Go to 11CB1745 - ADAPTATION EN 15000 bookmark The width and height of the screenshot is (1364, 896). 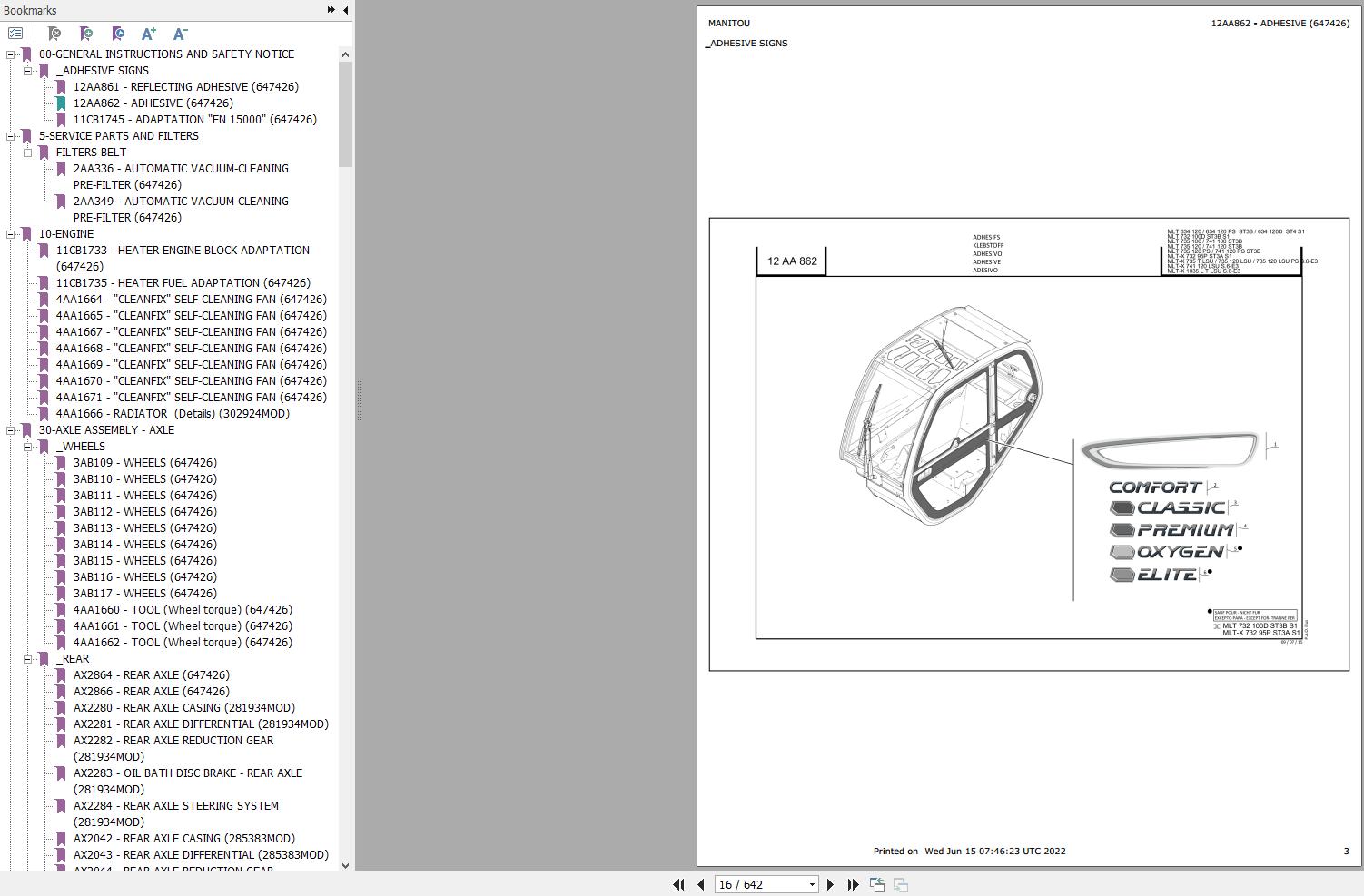tap(196, 119)
